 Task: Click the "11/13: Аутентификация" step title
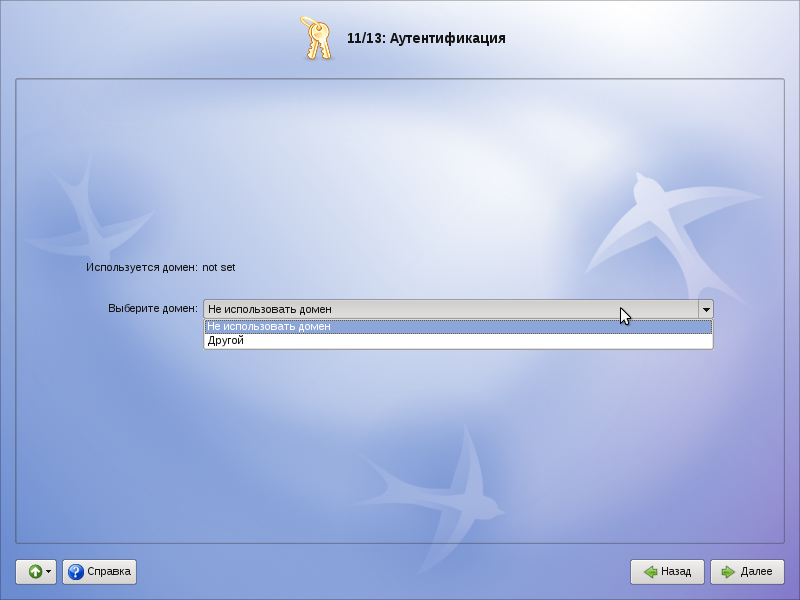(426, 39)
